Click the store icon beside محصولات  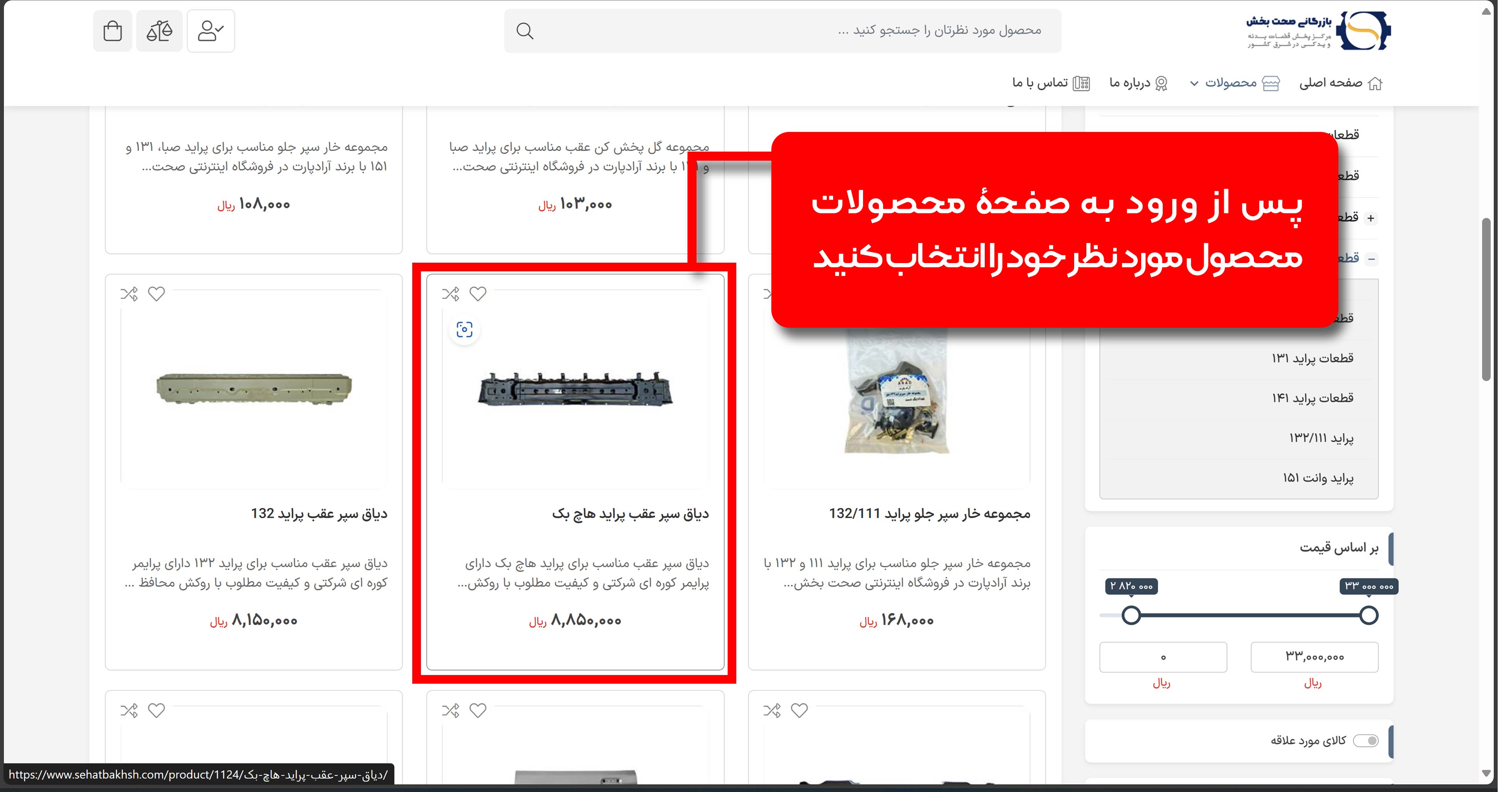pos(1271,83)
